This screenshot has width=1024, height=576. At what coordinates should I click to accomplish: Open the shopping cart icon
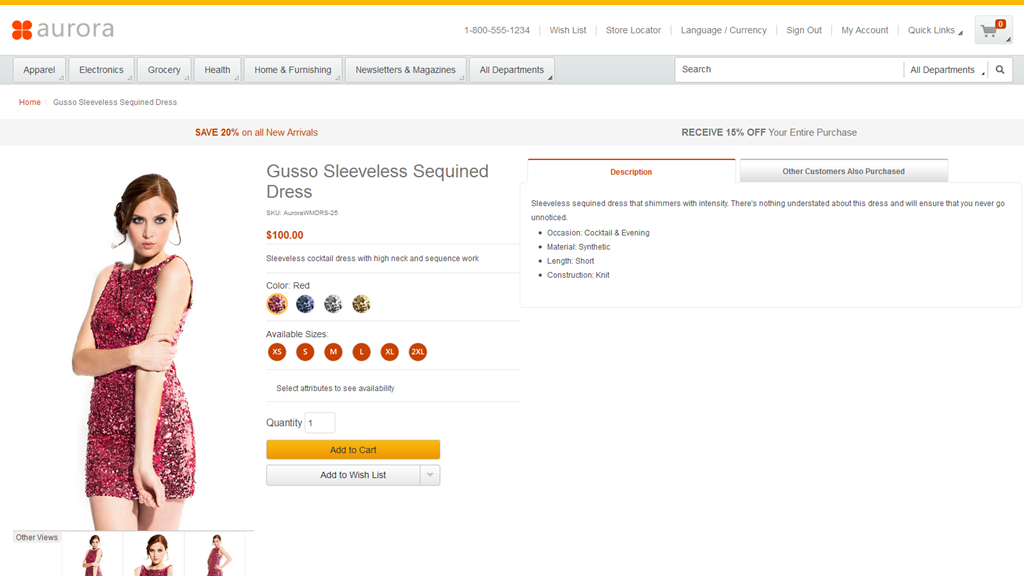pyautogui.click(x=993, y=30)
